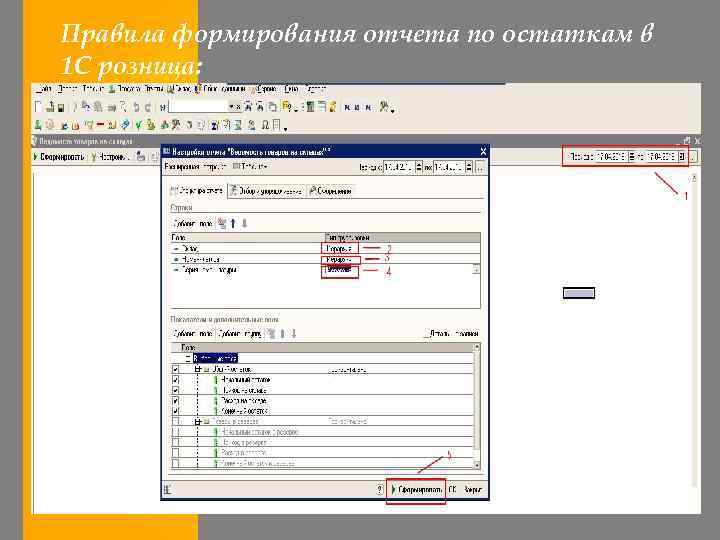Click the Omega symbol icon in the second toolbar

(265, 125)
